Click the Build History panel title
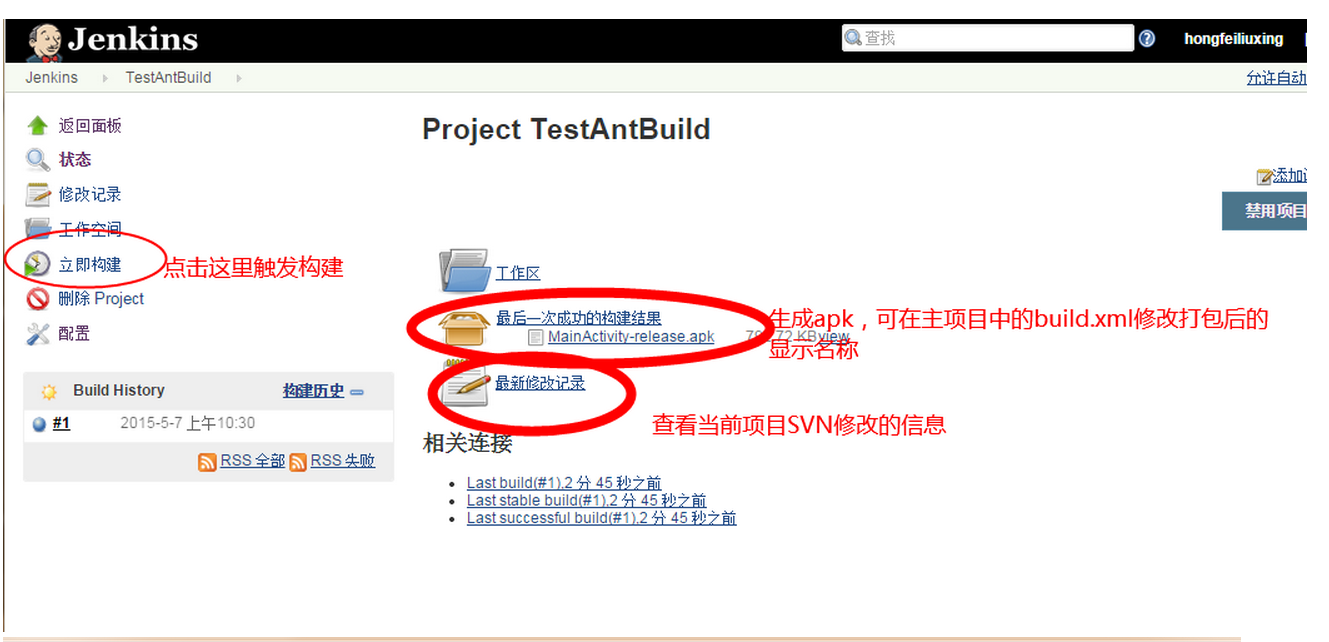Viewport: 1329px width, 642px height. point(119,391)
